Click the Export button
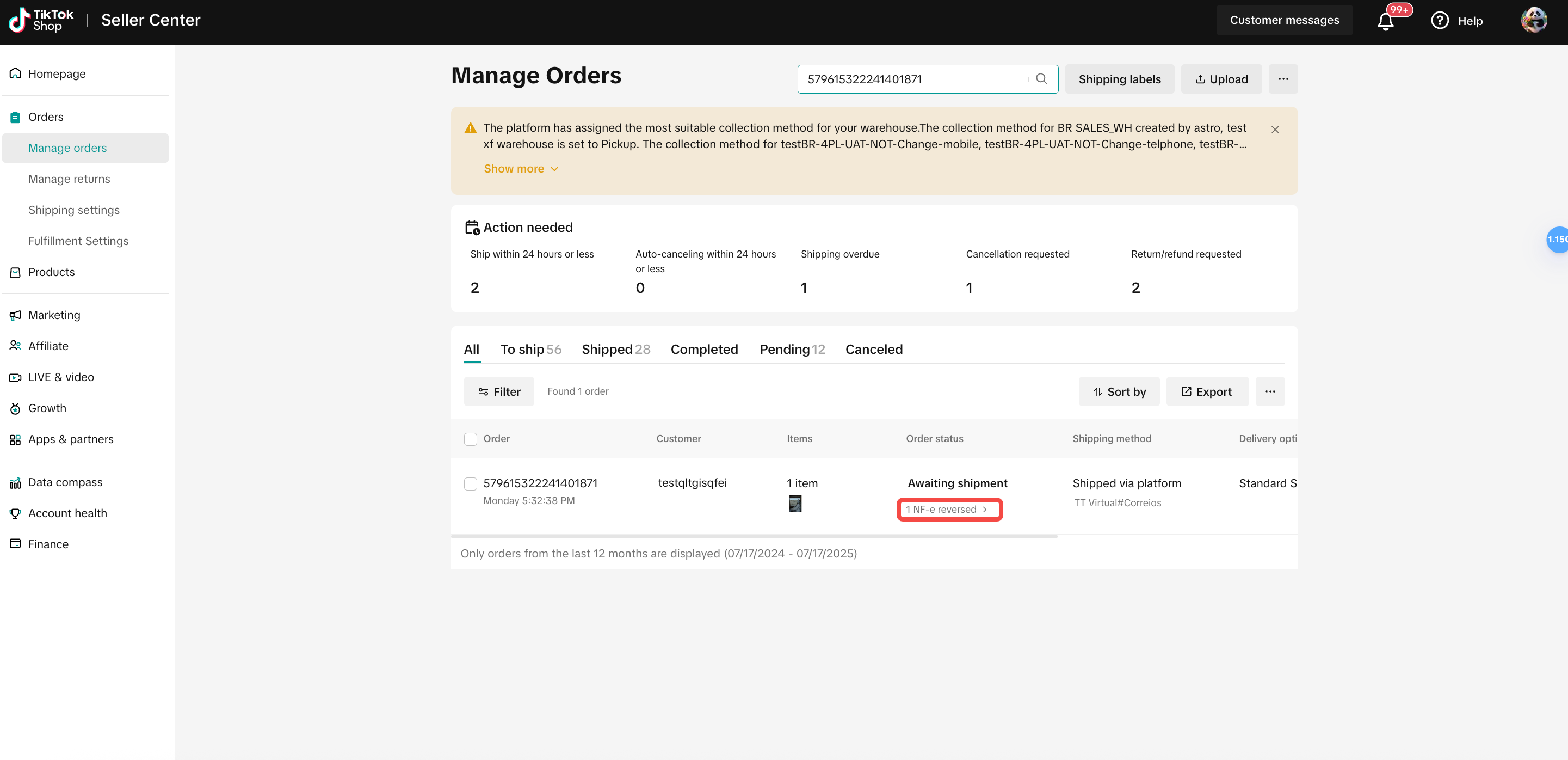Viewport: 1568px width, 760px height. point(1207,391)
